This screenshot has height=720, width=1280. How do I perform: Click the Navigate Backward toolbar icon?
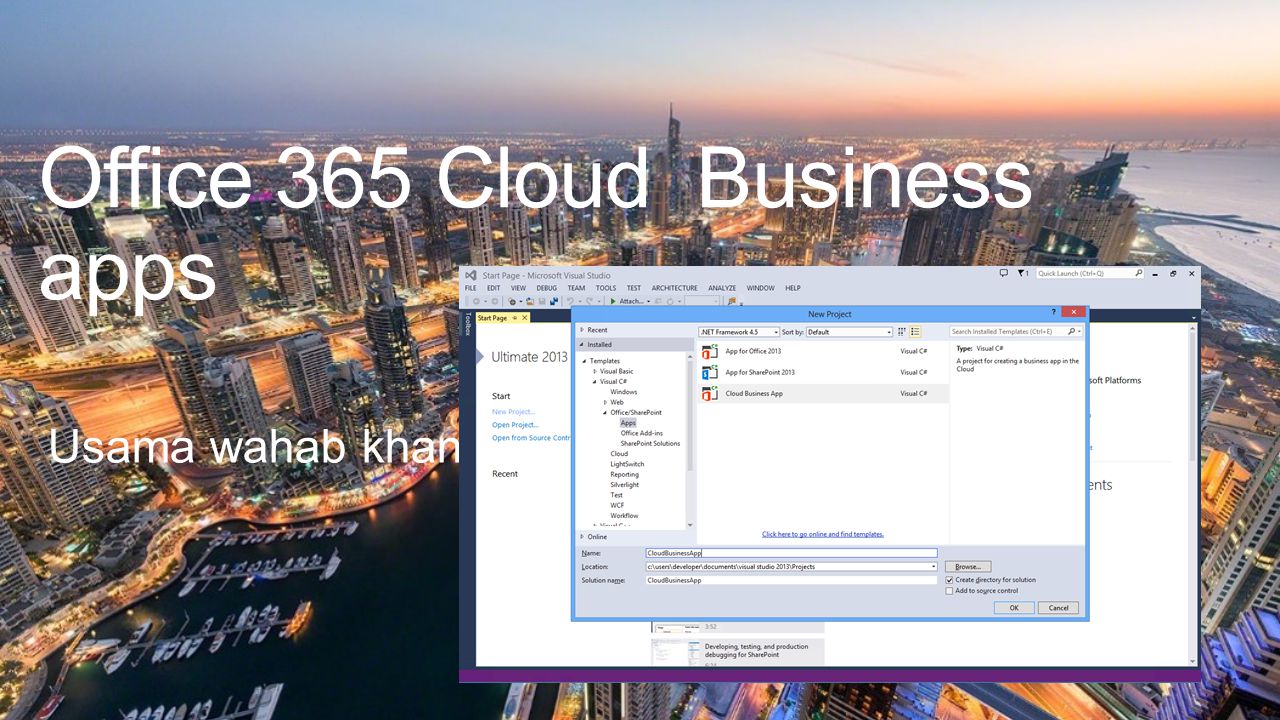(x=476, y=301)
